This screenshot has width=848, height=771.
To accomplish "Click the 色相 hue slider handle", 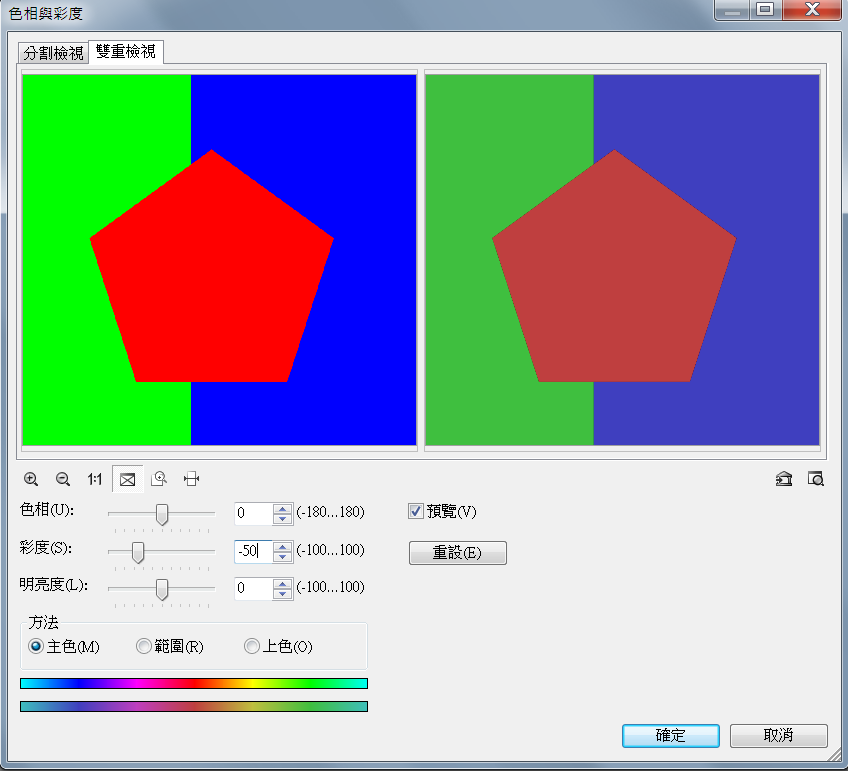I will click(x=162, y=514).
